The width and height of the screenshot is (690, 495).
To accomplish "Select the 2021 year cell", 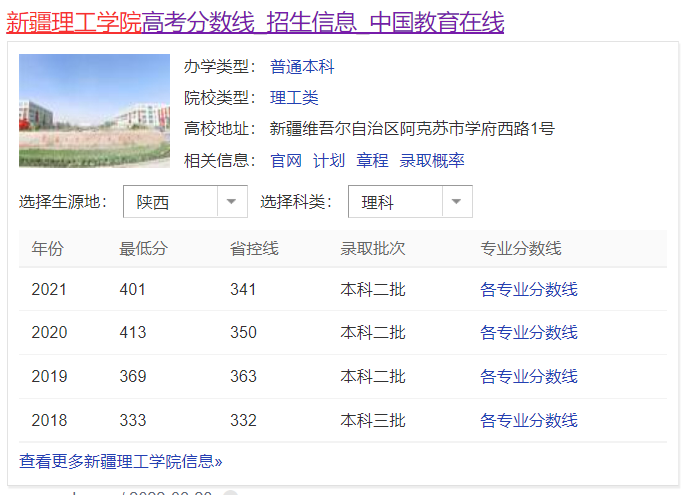I will click(49, 290).
